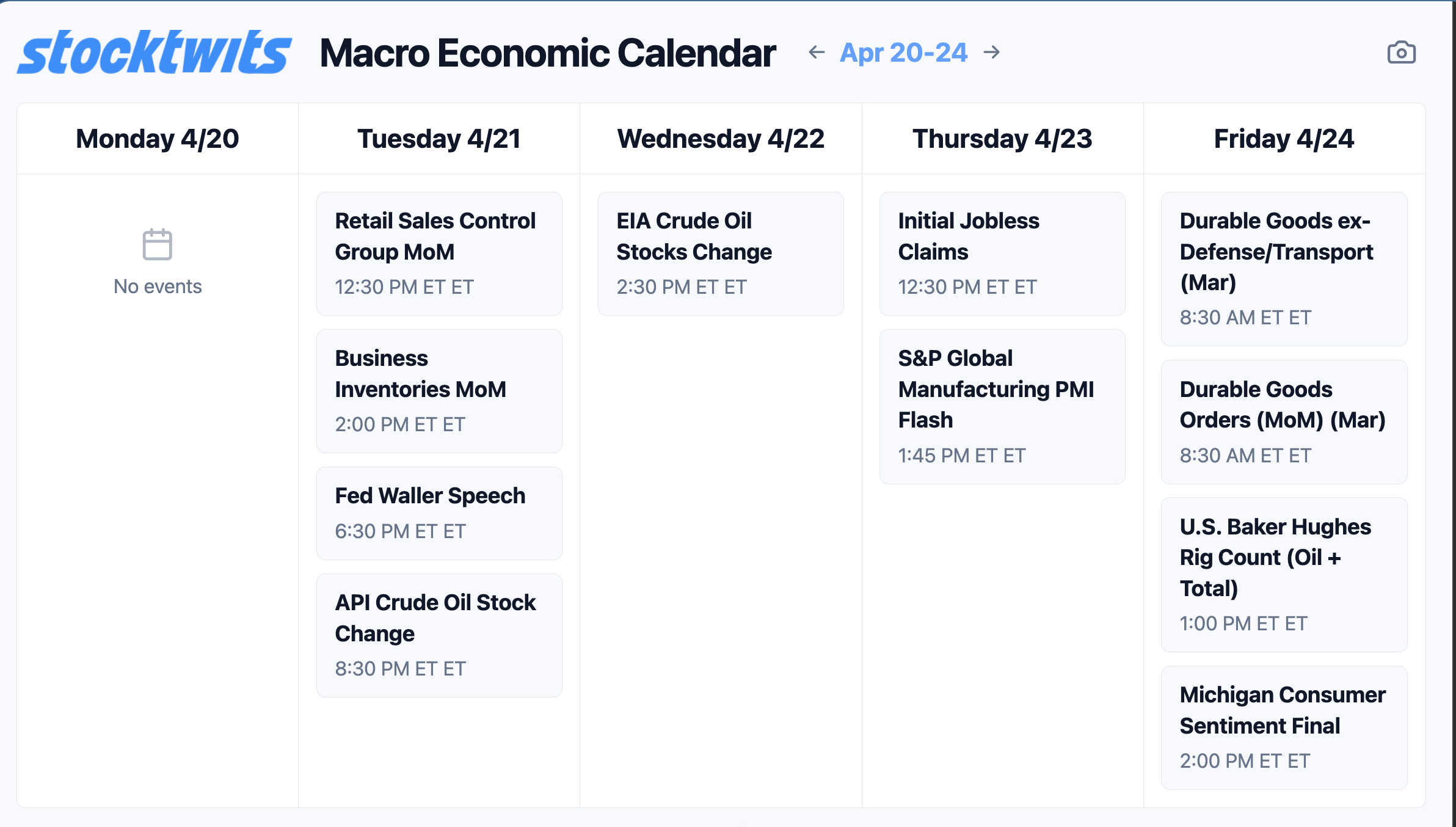Click the Stocktwits logo

pyautogui.click(x=154, y=53)
